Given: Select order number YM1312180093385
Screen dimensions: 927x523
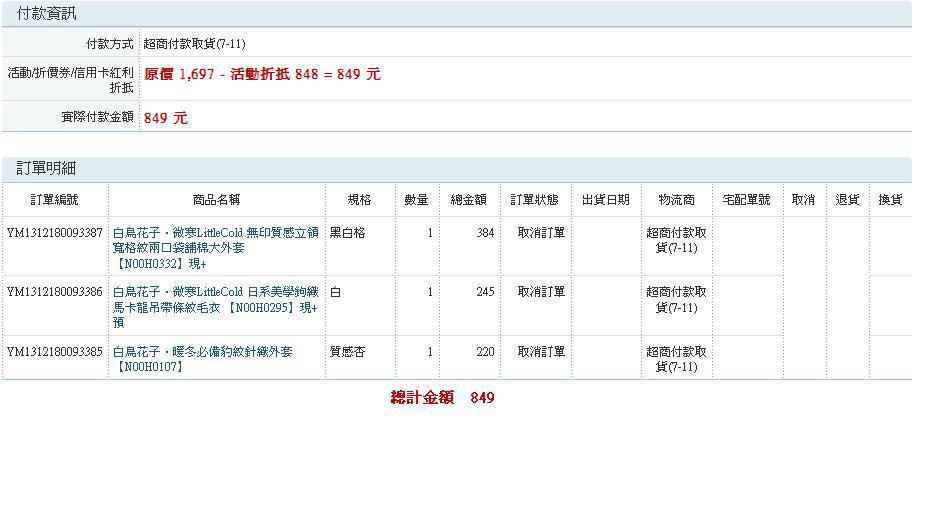Looking at the screenshot, I should [54, 352].
